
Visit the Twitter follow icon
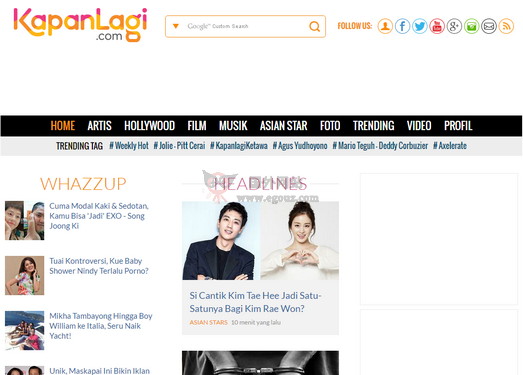(420, 26)
